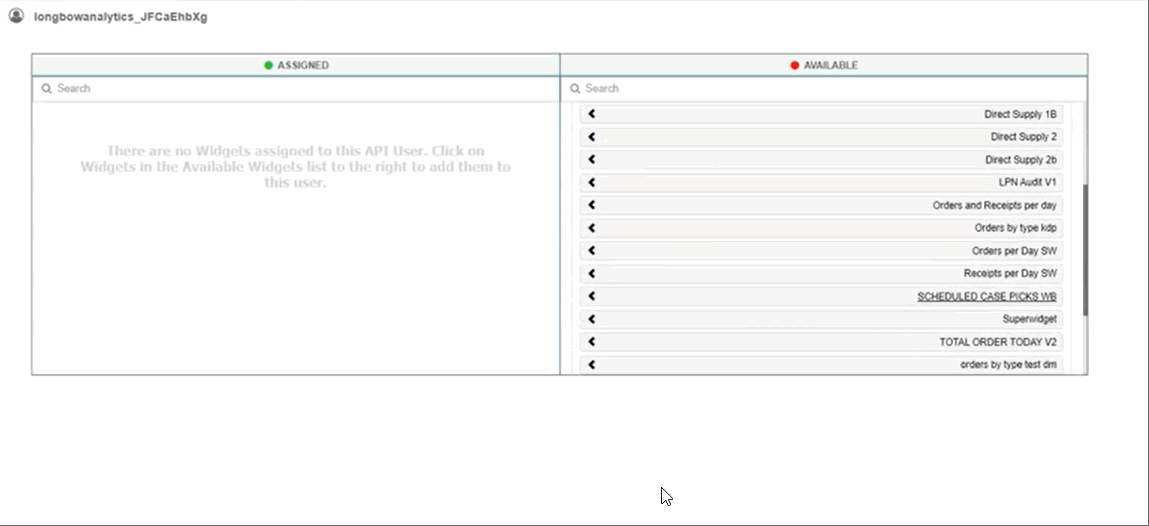This screenshot has height=526, width=1149.
Task: Focus the Assigned widgets search field
Action: coord(295,89)
